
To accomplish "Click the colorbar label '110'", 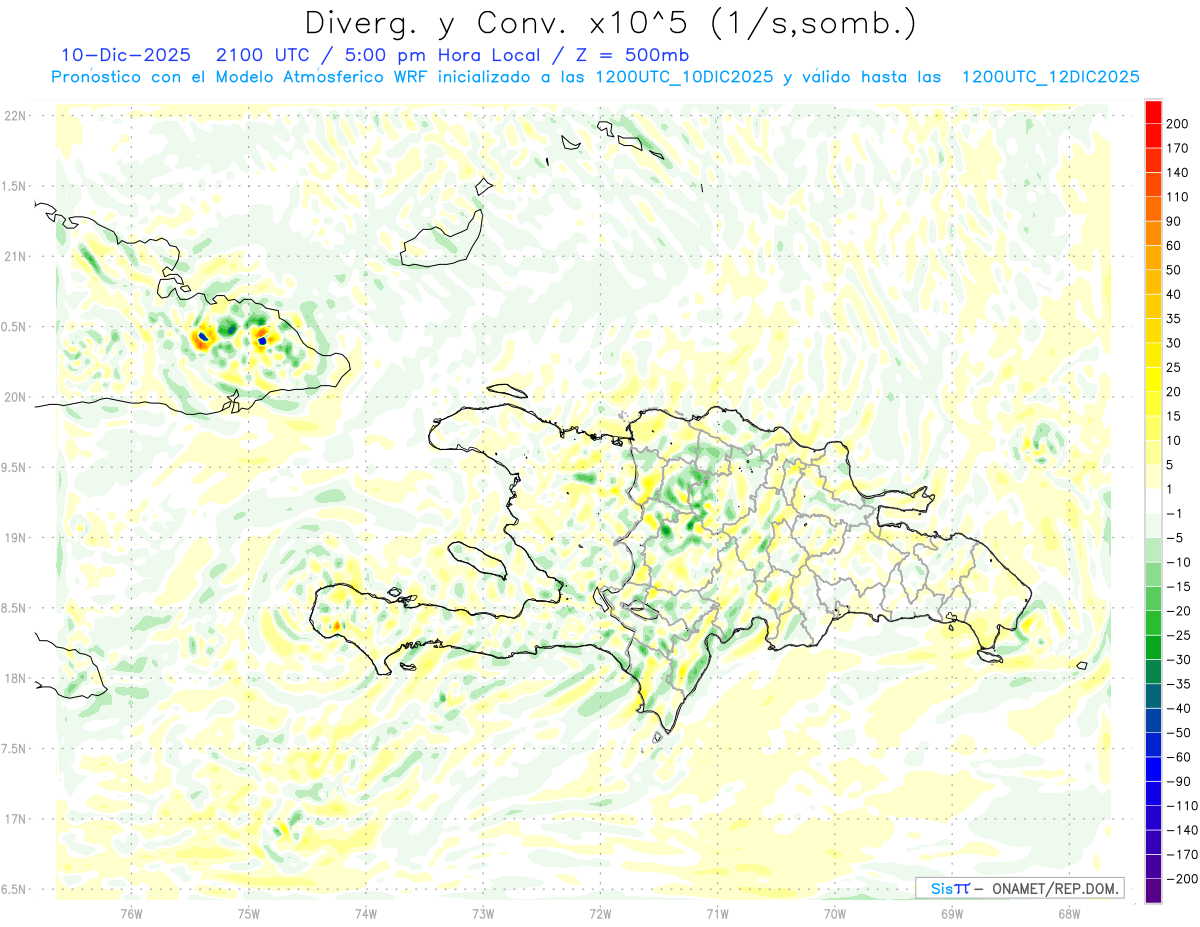I will coord(1177,197).
